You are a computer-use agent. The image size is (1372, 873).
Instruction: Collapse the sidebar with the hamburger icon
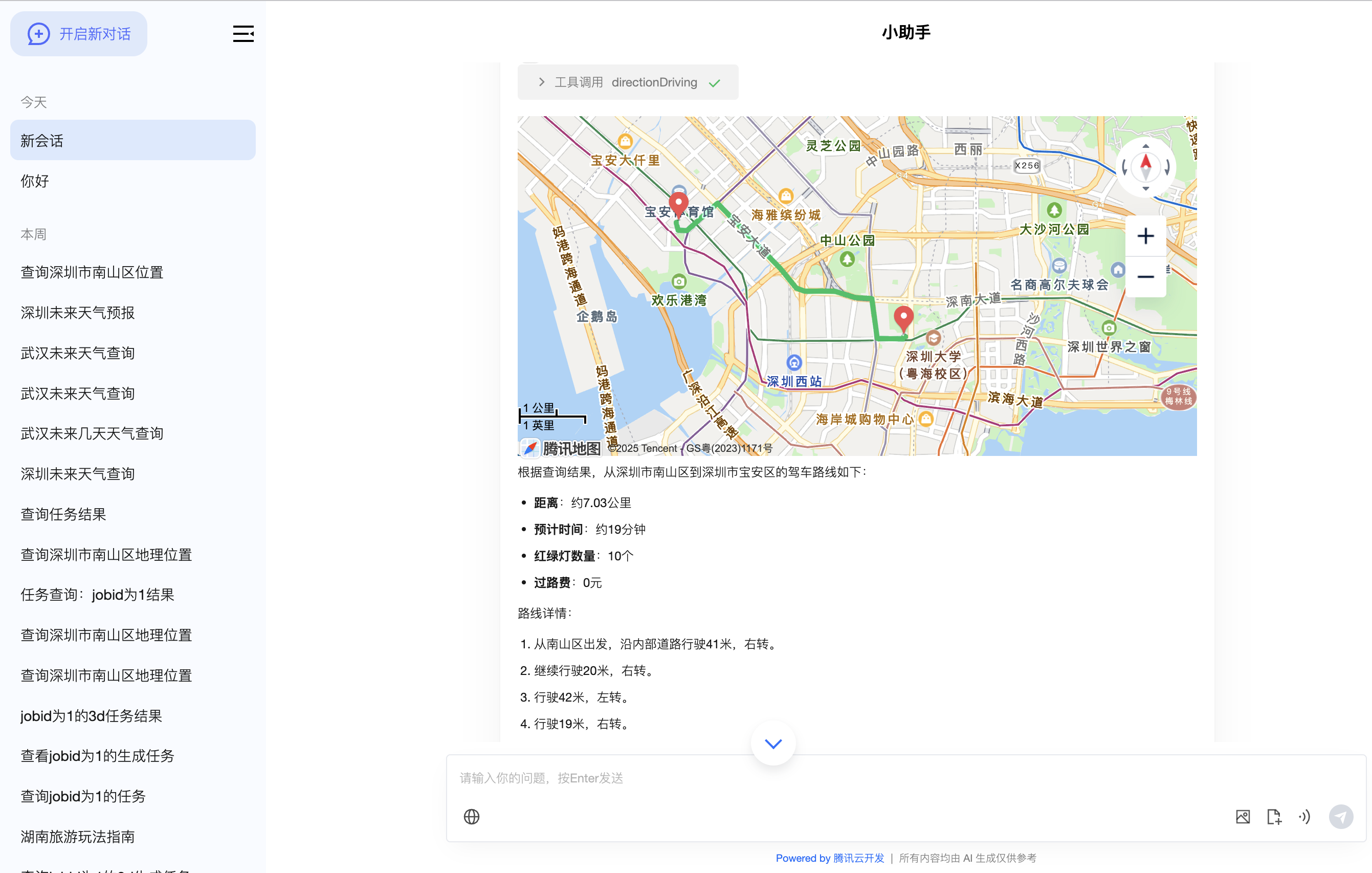click(244, 34)
